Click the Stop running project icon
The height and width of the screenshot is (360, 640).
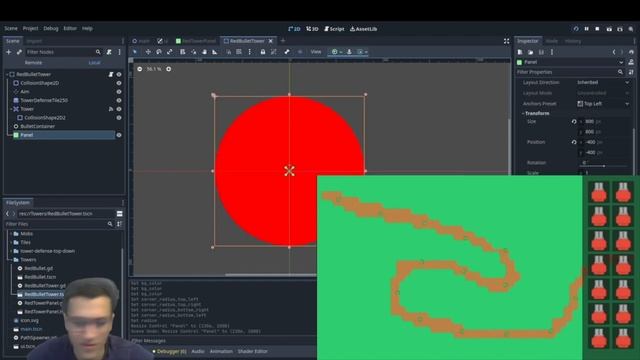pos(597,29)
